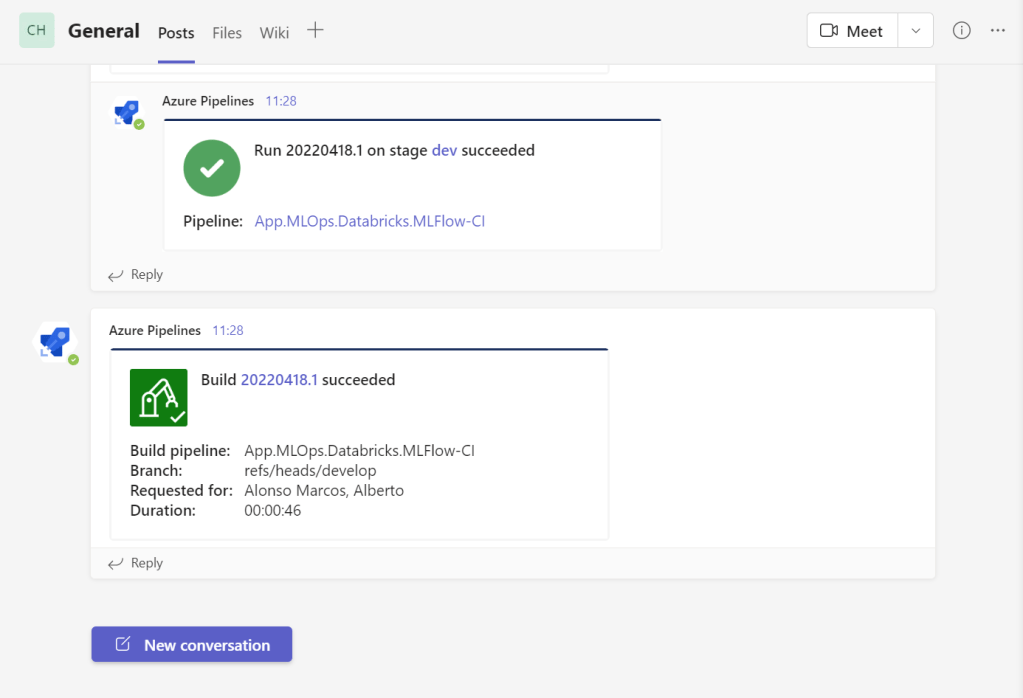The height and width of the screenshot is (698, 1023).
Task: Open build 20220418.1 link
Action: pyautogui.click(x=279, y=380)
